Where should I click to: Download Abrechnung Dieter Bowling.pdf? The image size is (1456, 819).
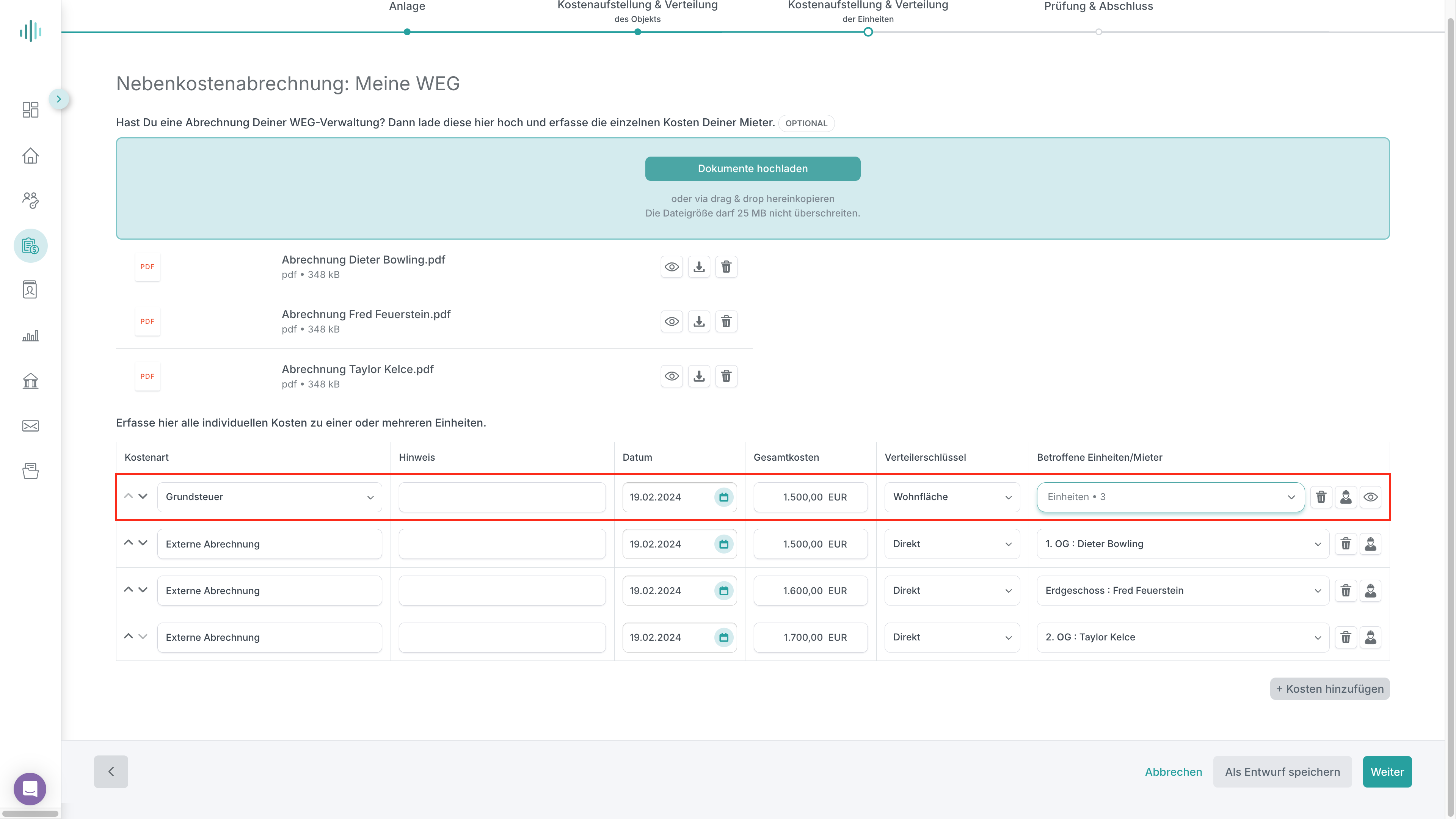click(699, 267)
